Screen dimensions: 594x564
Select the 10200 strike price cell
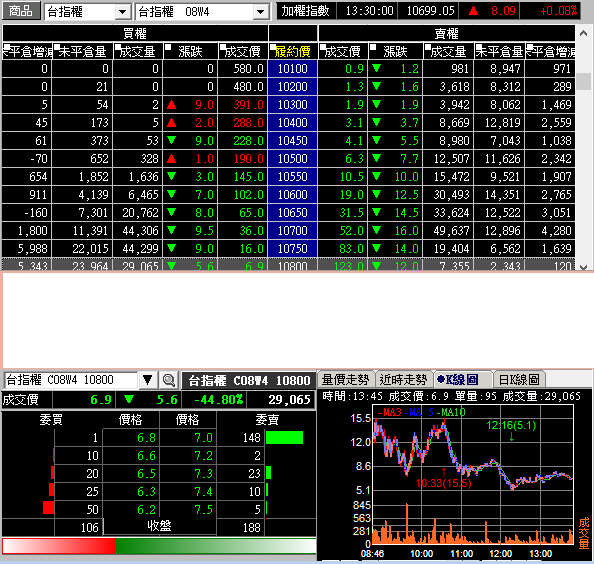click(x=292, y=87)
